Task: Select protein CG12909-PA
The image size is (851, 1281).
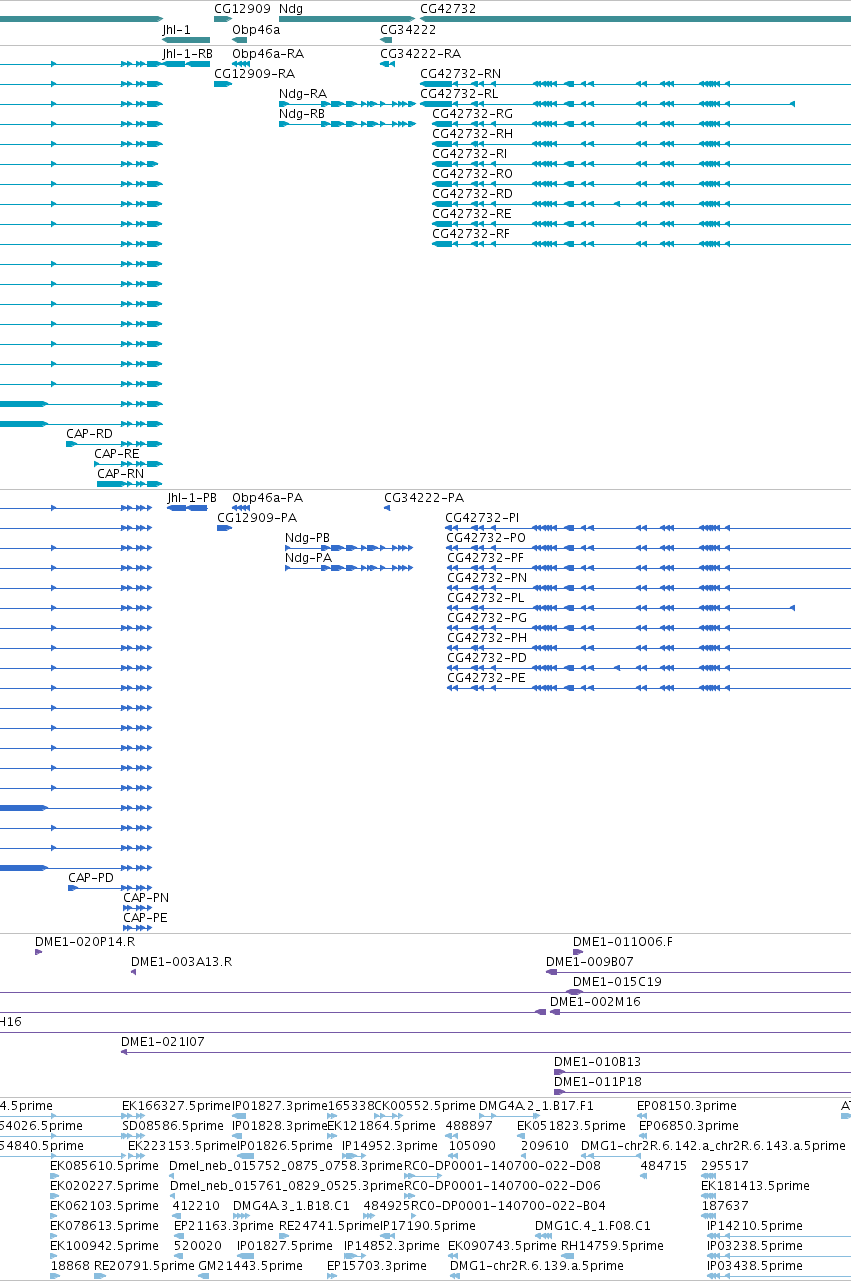Action: click(x=257, y=518)
